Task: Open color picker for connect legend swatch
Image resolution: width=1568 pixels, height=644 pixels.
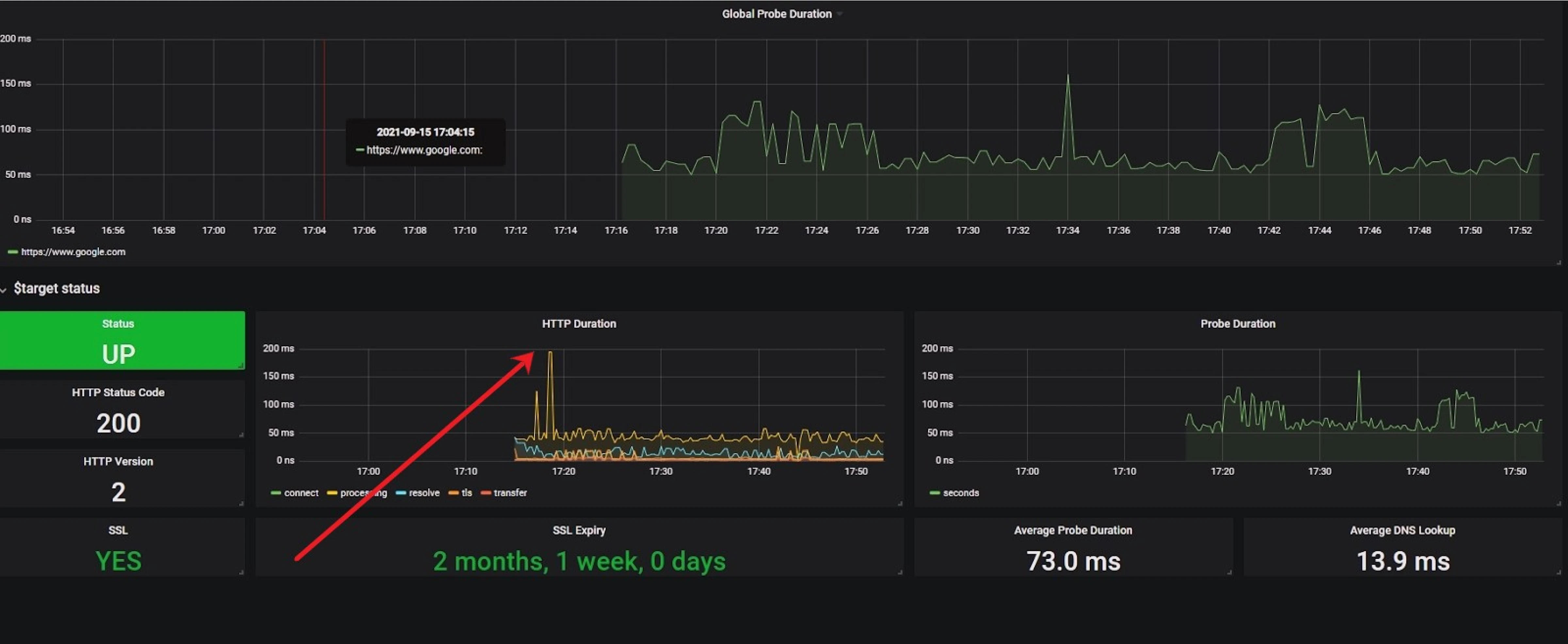Action: pos(276,493)
